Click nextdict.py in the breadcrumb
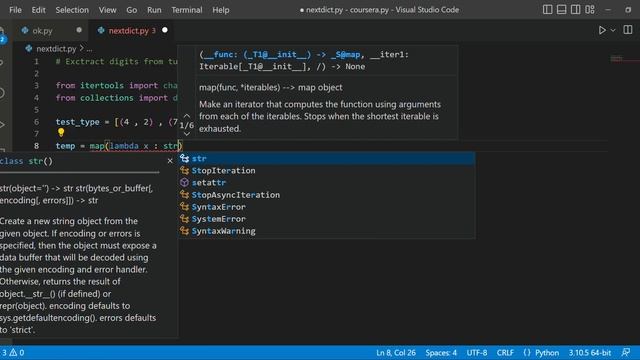Viewport: 640px width, 360px height. tap(56, 49)
